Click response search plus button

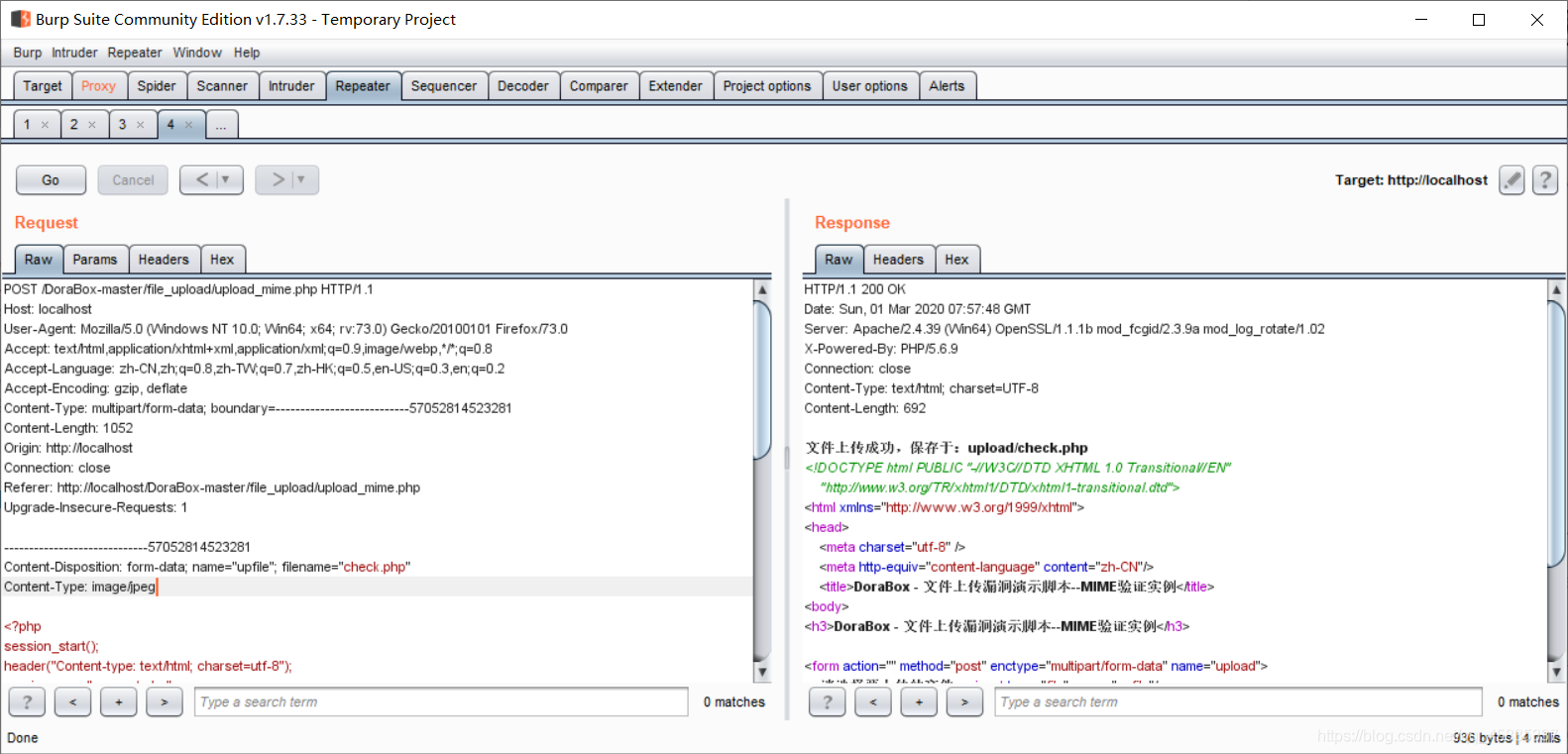pyautogui.click(x=919, y=701)
